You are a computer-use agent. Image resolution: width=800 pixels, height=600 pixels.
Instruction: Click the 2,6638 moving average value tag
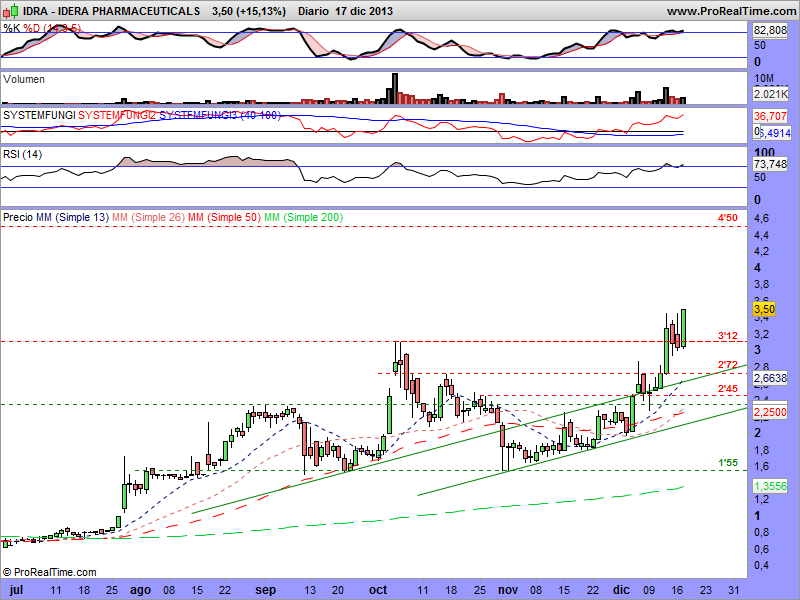(772, 379)
